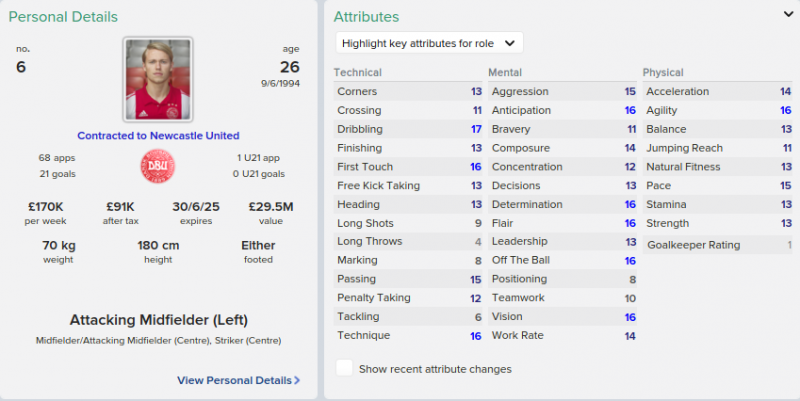Select the Dribbling attribute row
This screenshot has width=800, height=401.
pos(408,129)
